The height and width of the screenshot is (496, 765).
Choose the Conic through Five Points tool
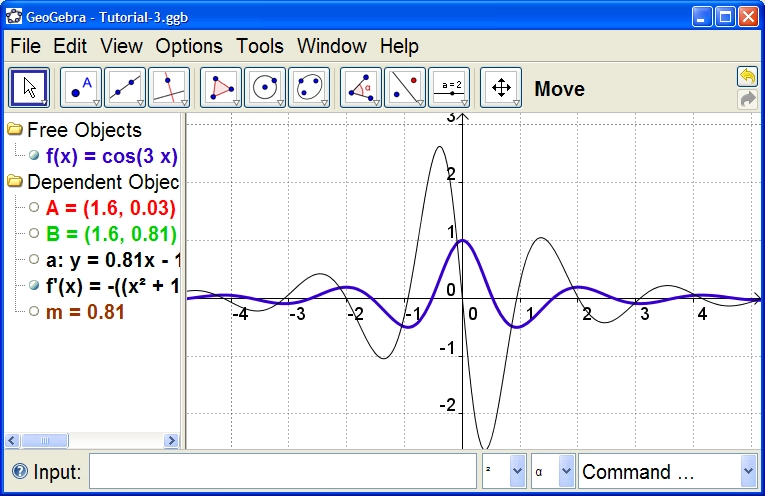(309, 88)
